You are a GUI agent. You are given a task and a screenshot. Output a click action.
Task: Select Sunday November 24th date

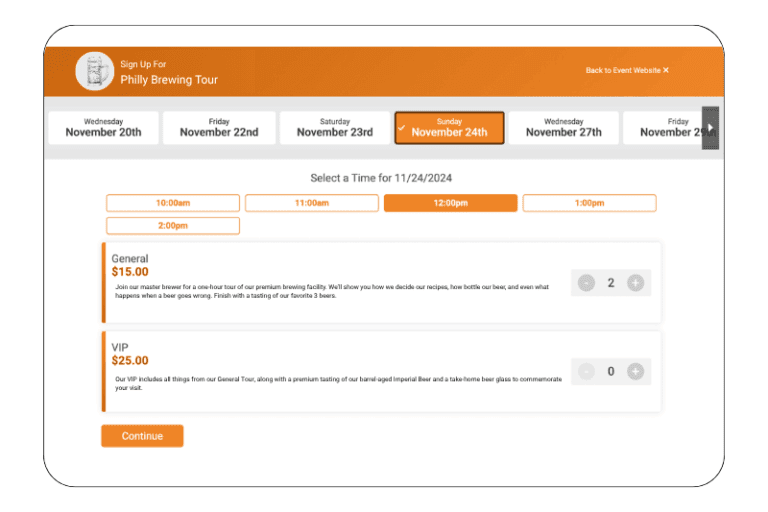[449, 128]
